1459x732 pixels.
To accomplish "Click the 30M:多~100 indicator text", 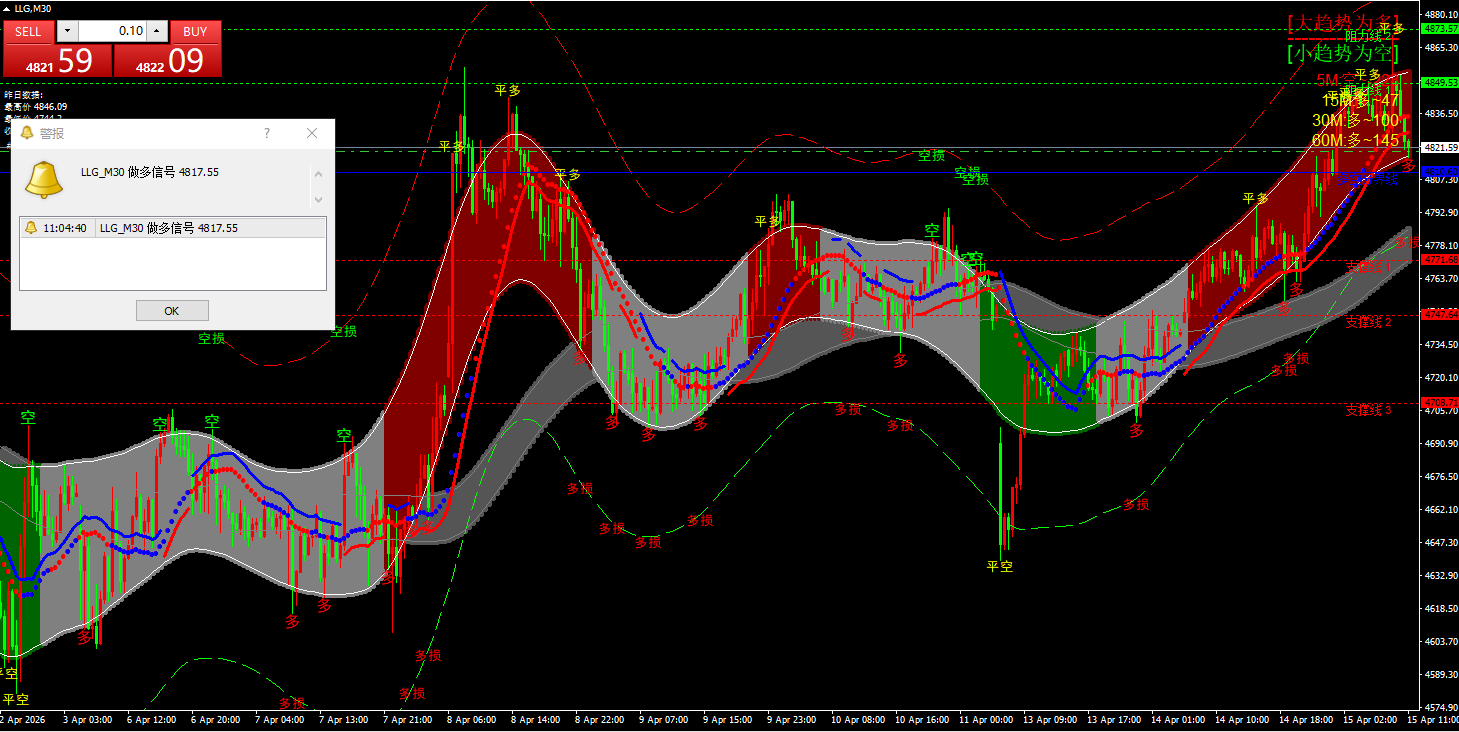I will [1356, 121].
